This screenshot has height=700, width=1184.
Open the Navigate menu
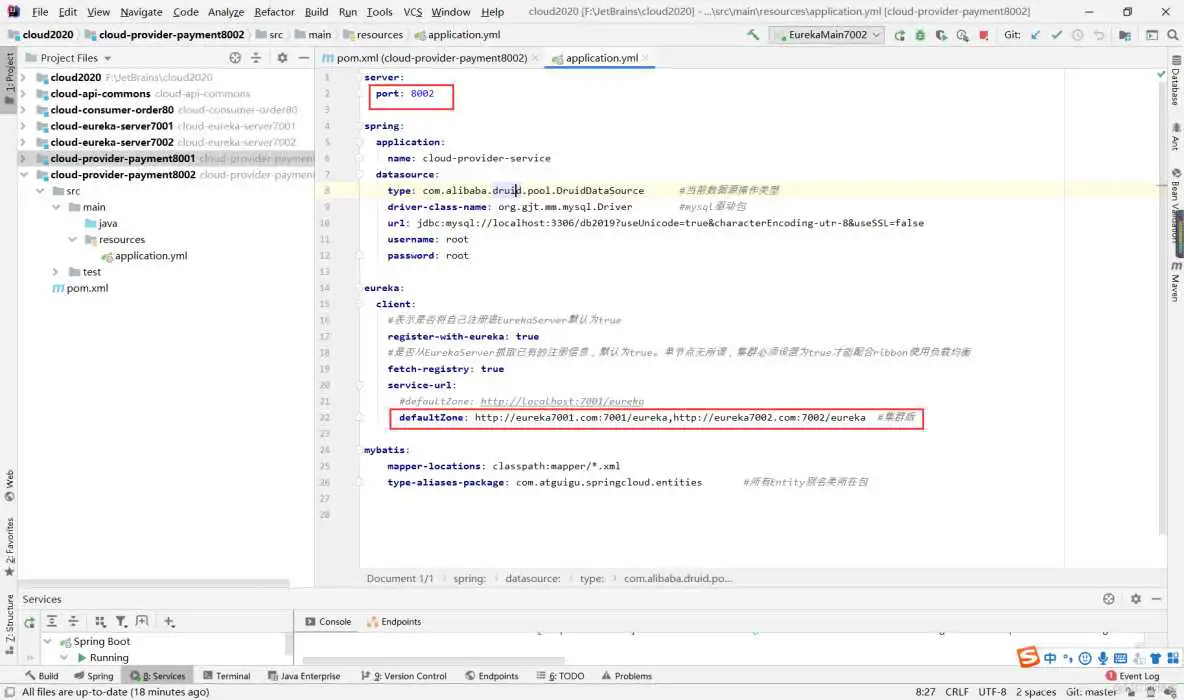(x=141, y=12)
